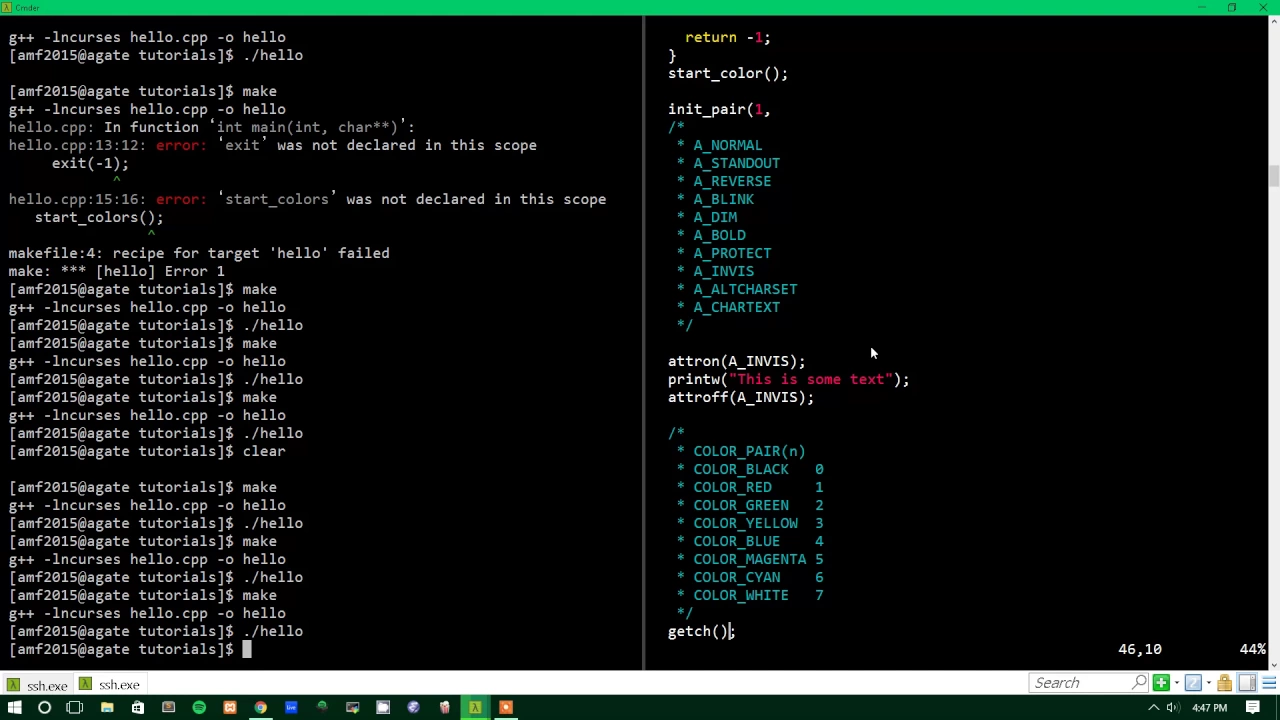Click the 'attroff(A_INVIS);' line
The image size is (1280, 720).
(741, 397)
